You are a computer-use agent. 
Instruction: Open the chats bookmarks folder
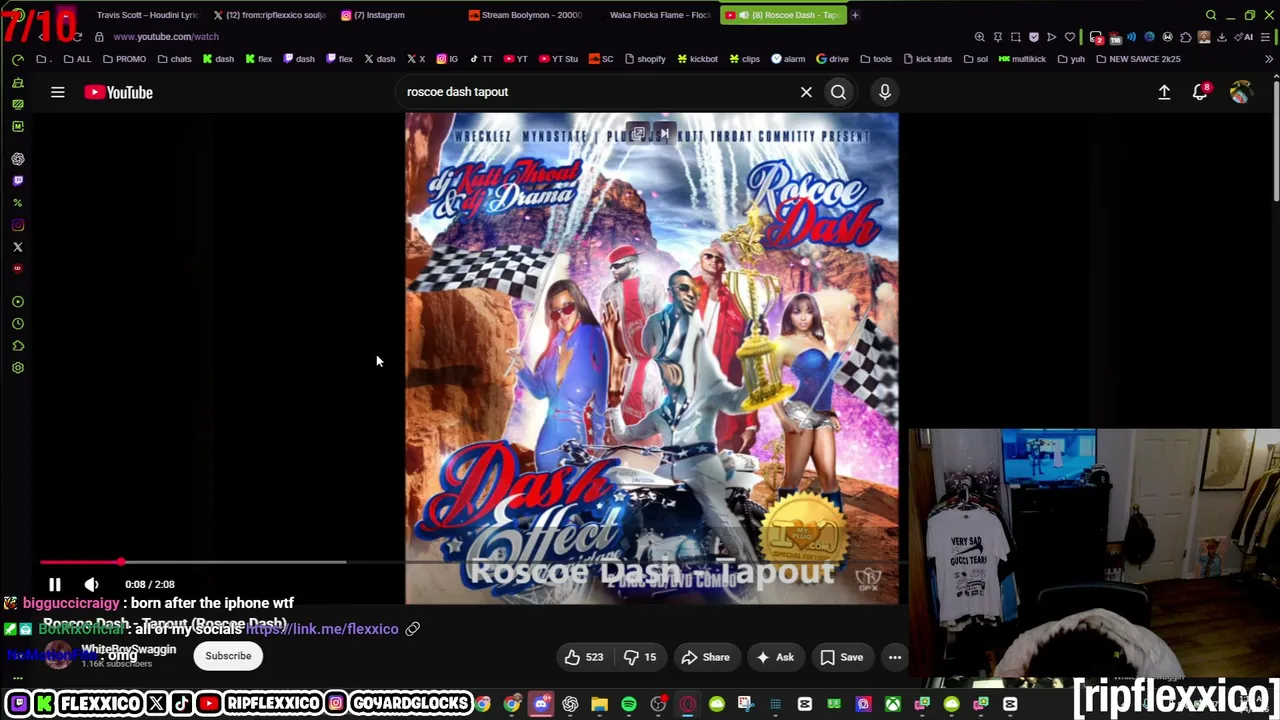pos(174,59)
